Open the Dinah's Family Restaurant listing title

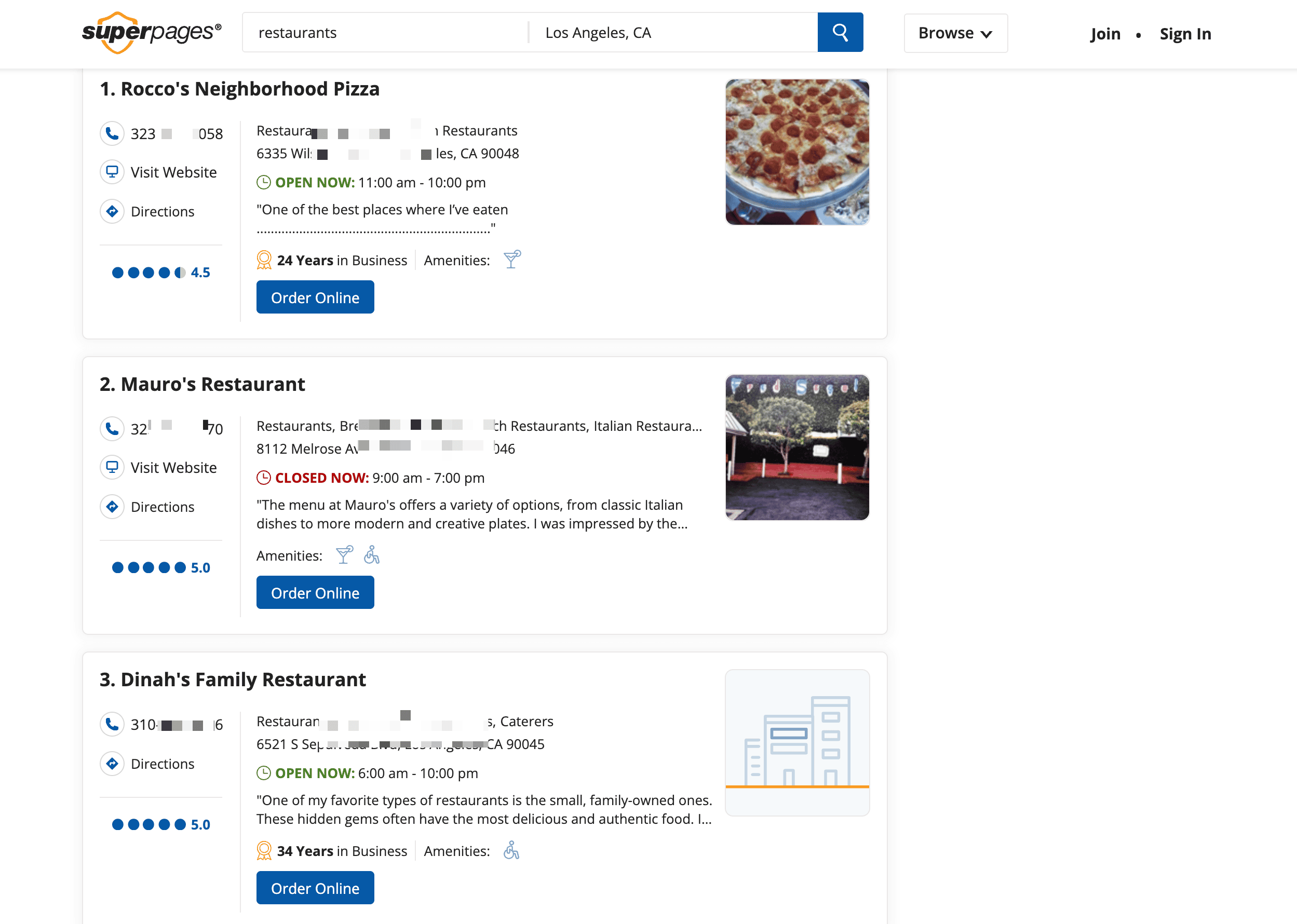233,680
